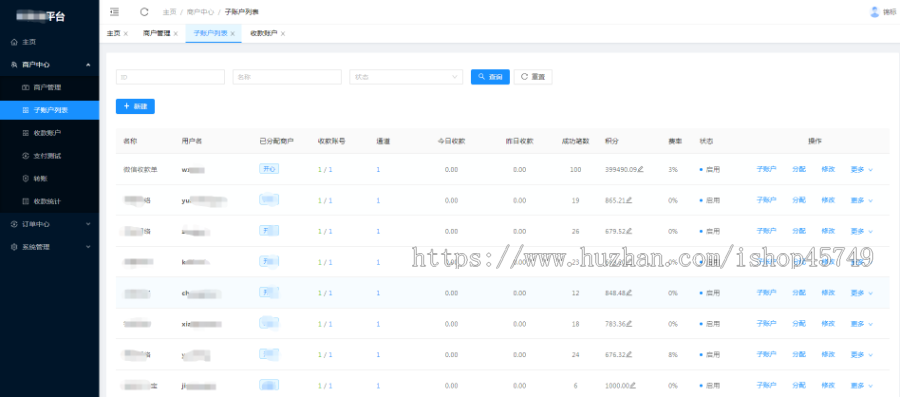Click the 新建 create button
This screenshot has height=397, width=900.
coord(135,106)
